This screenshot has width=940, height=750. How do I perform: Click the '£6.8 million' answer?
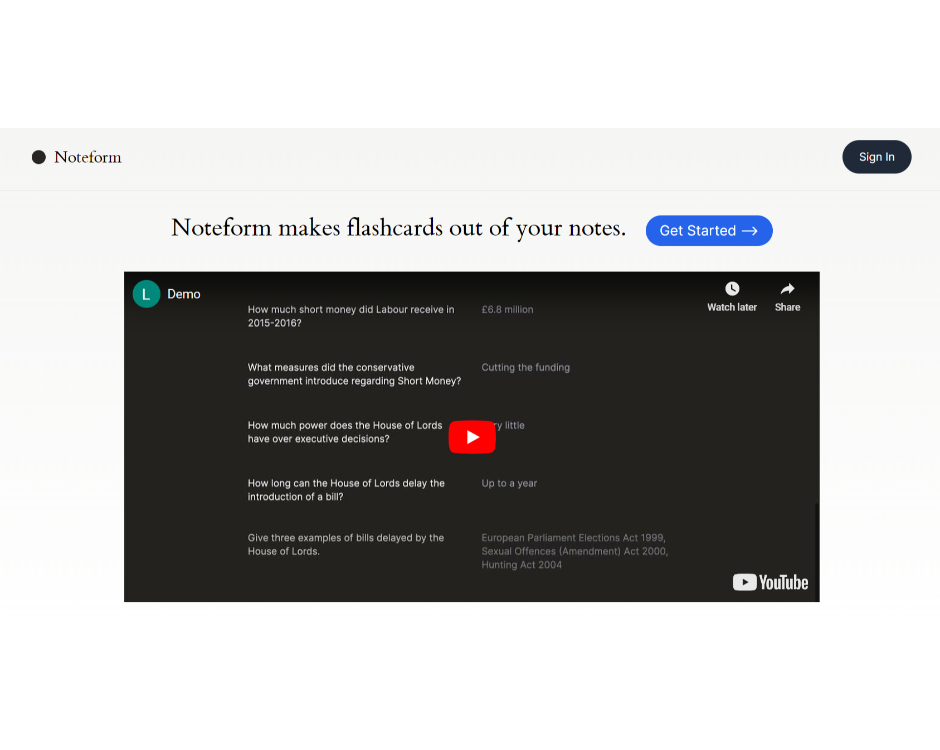coord(507,309)
